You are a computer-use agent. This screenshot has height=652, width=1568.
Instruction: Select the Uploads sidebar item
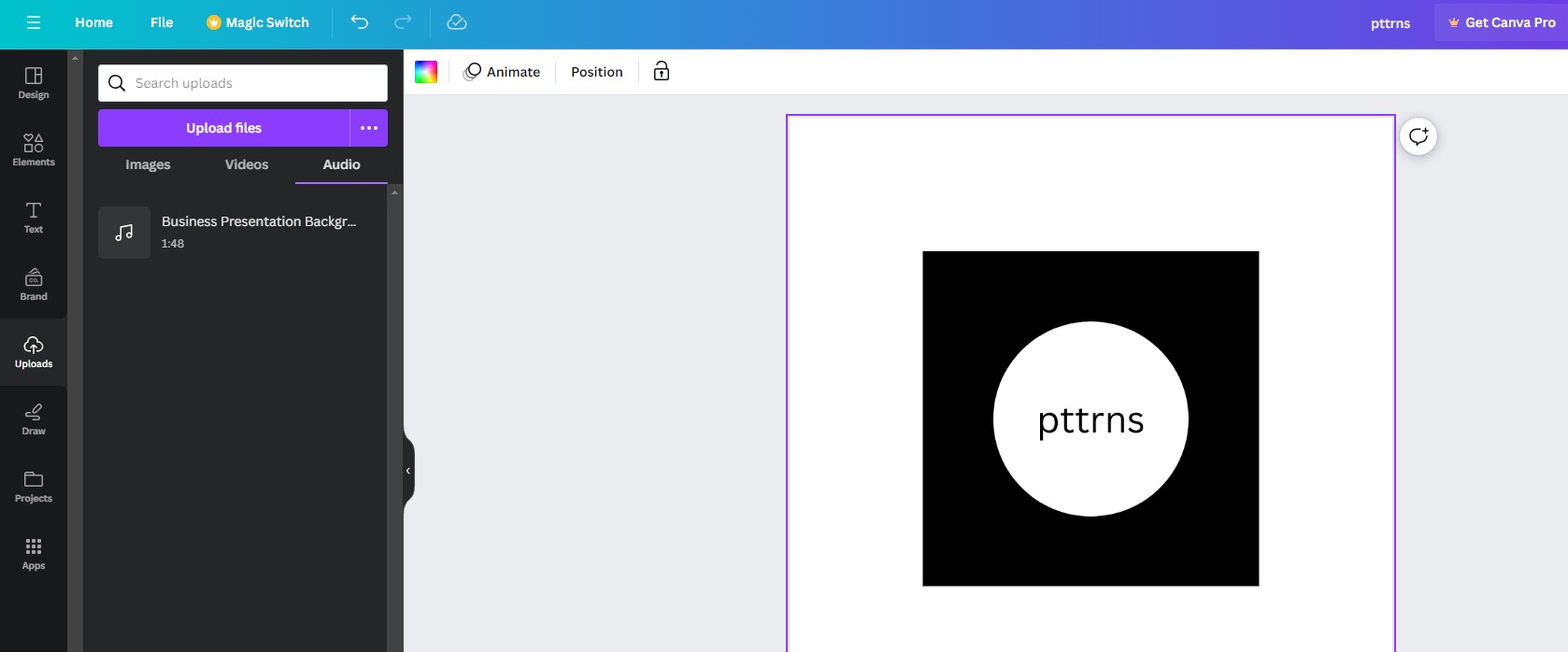(34, 352)
